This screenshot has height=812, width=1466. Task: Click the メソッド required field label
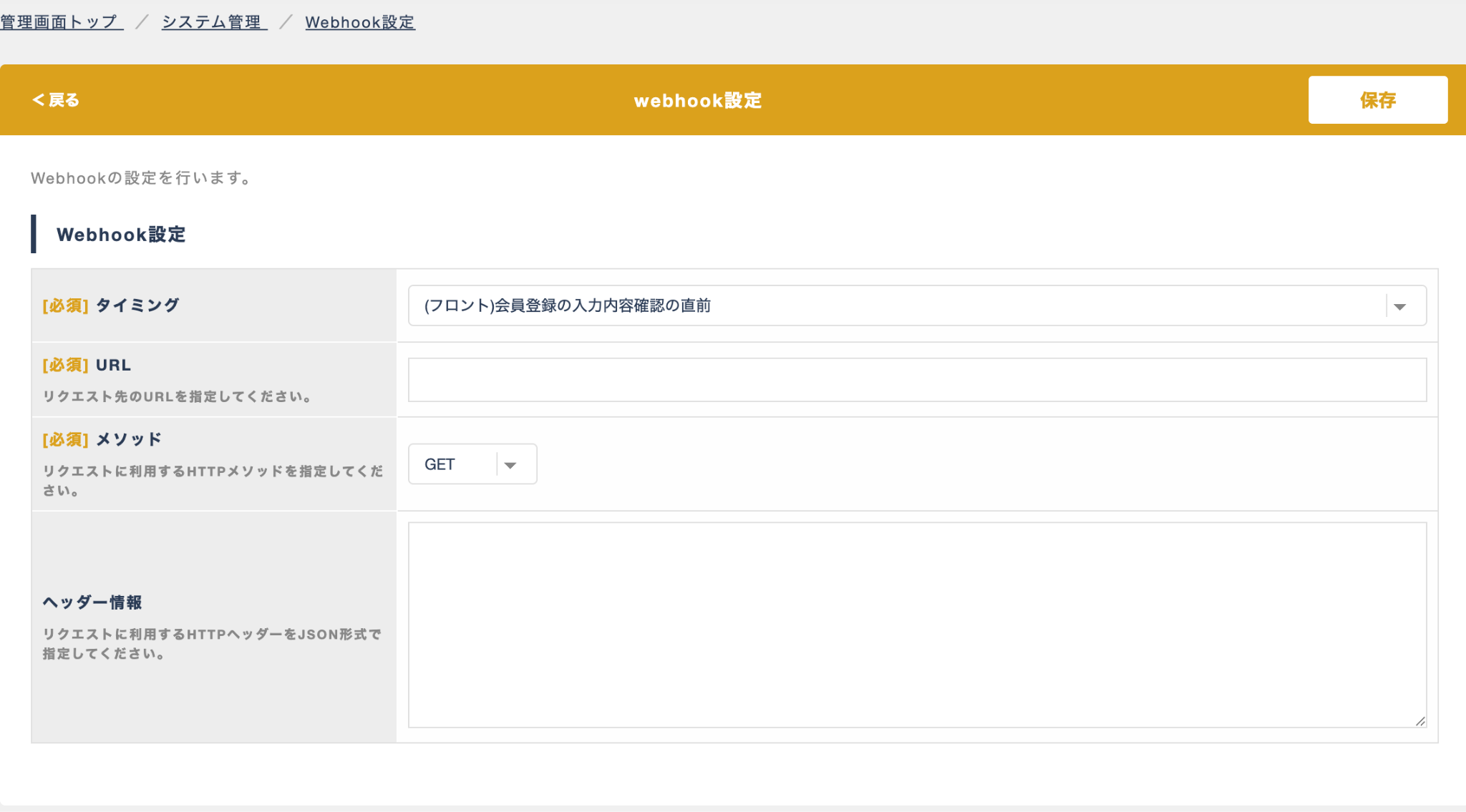pos(129,439)
